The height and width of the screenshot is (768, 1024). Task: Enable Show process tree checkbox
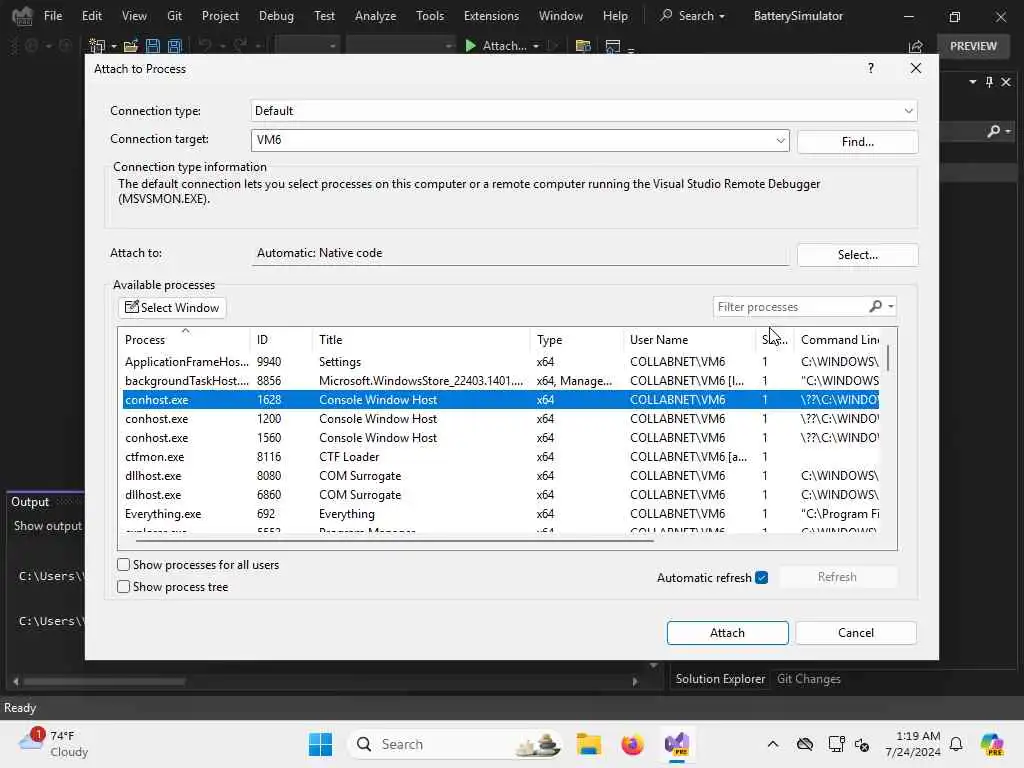(123, 587)
